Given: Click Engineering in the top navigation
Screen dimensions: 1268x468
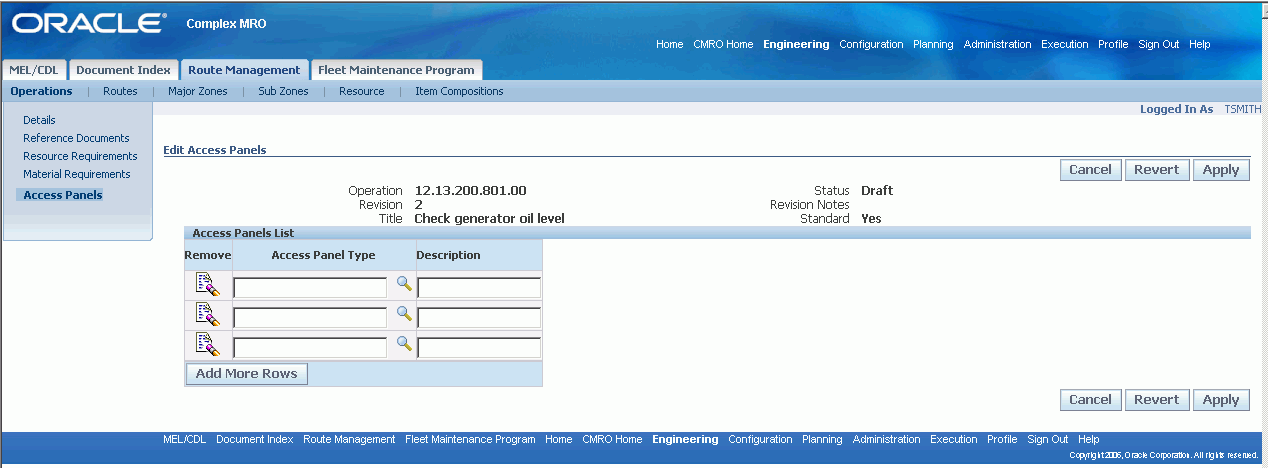Looking at the screenshot, I should (796, 44).
